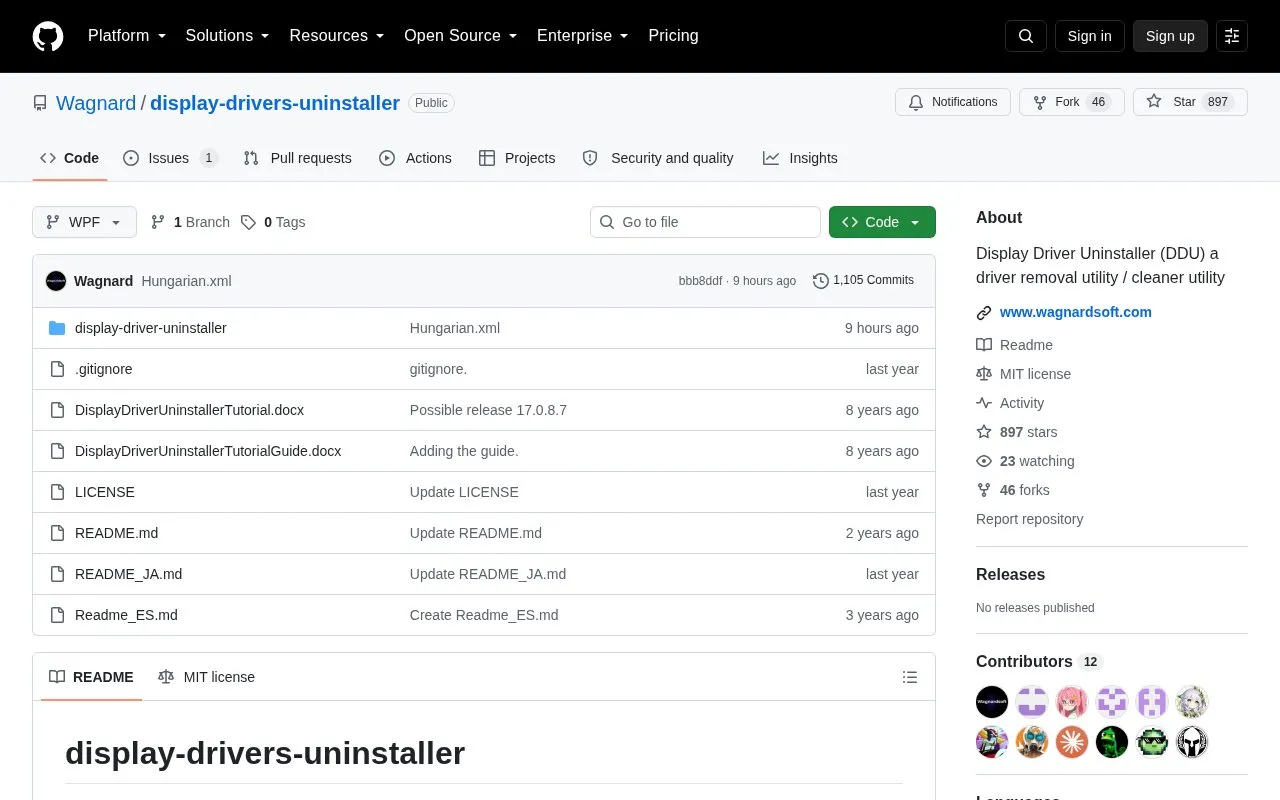Switch to the Pull requests tab
The height and width of the screenshot is (800, 1280).
click(297, 158)
